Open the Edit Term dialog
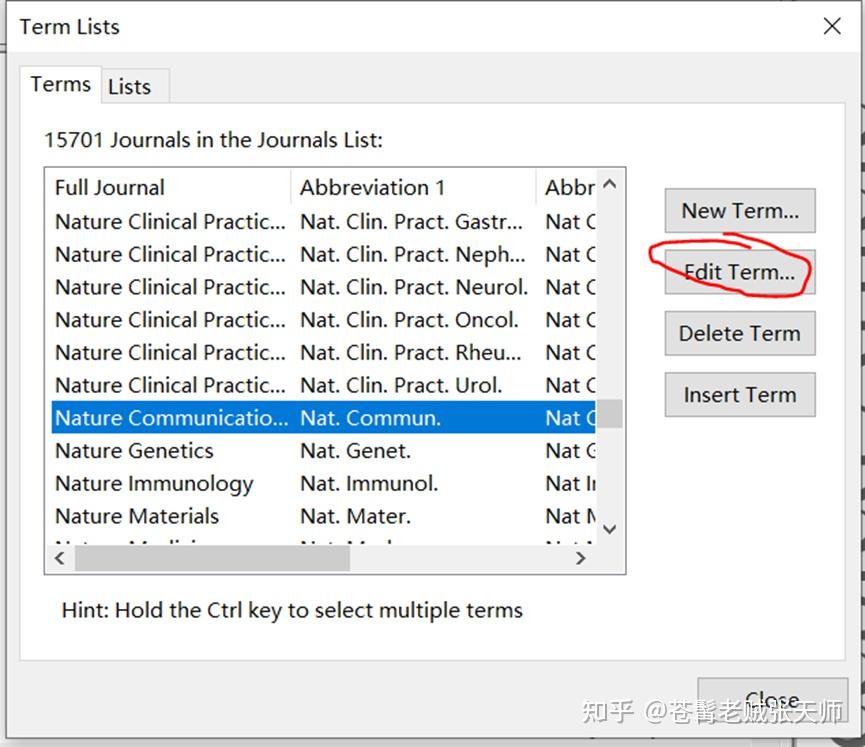The width and height of the screenshot is (865, 747). [x=739, y=273]
